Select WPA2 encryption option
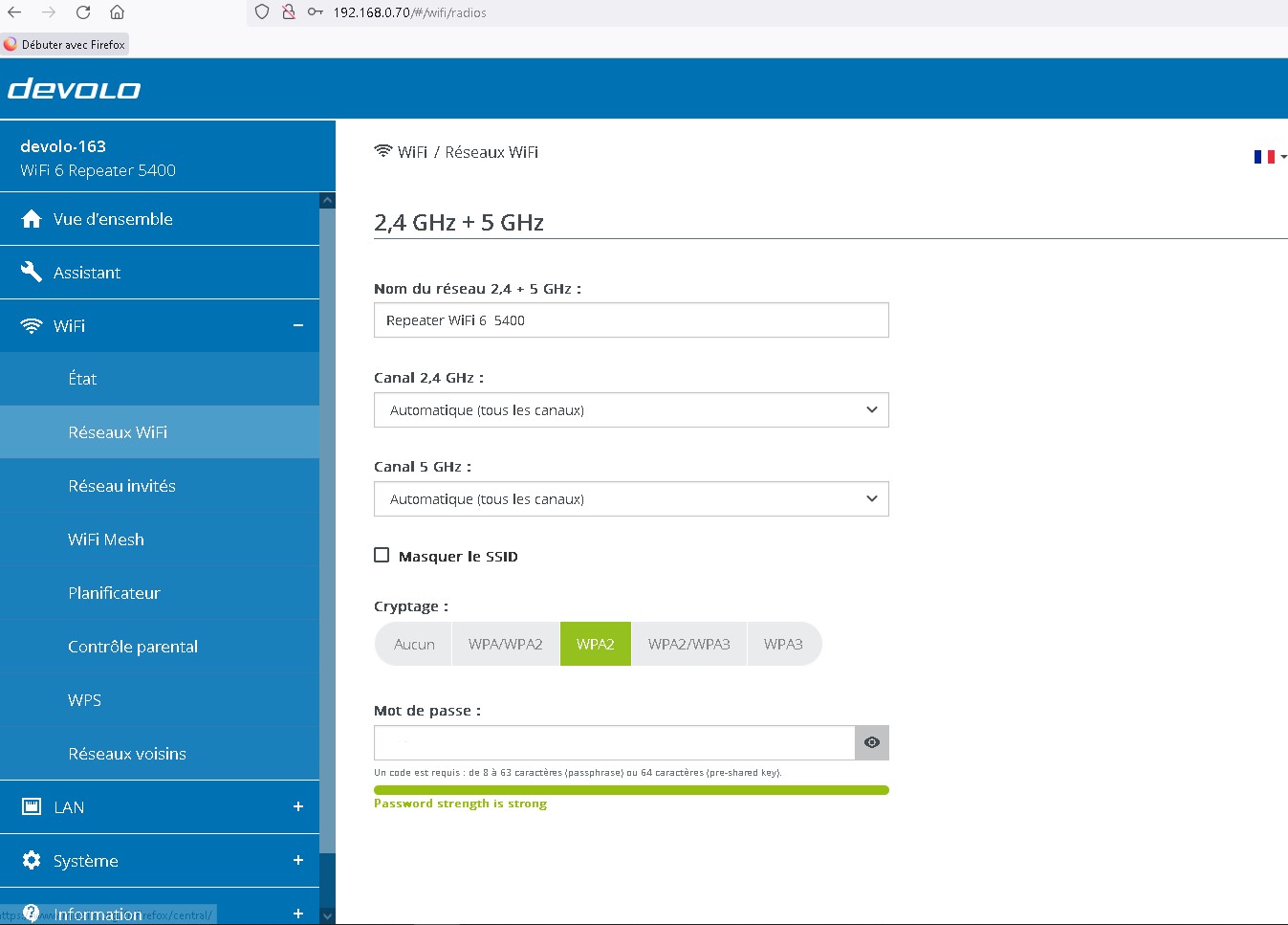1288x925 pixels. click(596, 644)
